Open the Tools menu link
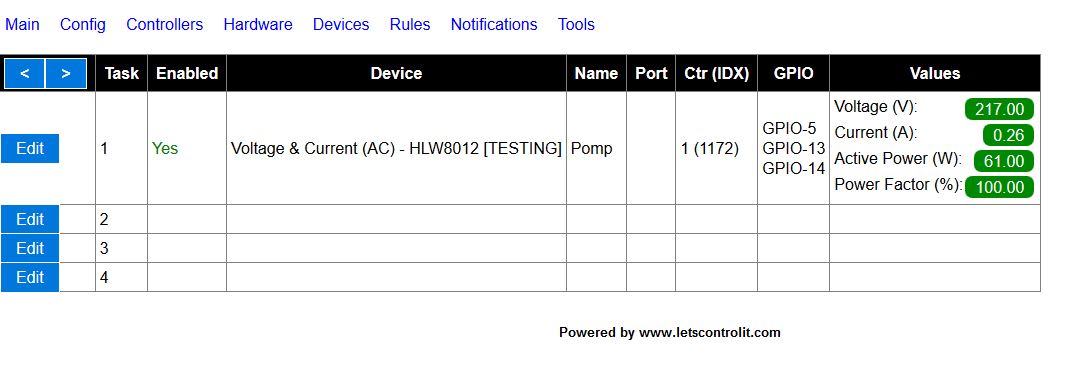Image resolution: width=1086 pixels, height=369 pixels. tap(576, 24)
